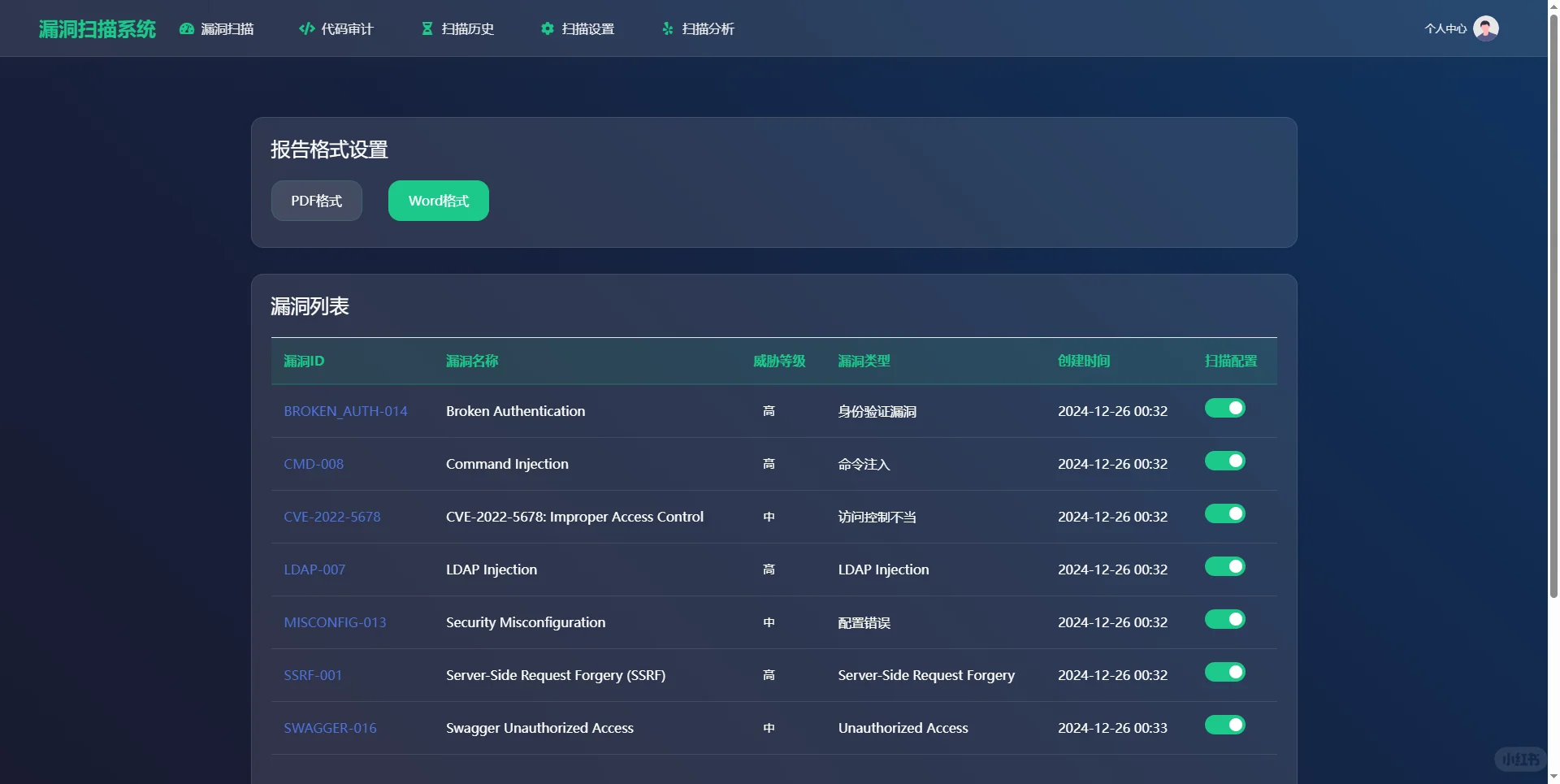Open the MISCONFIG-013 ID link
Viewport: 1560px width, 784px height.
pyautogui.click(x=335, y=622)
